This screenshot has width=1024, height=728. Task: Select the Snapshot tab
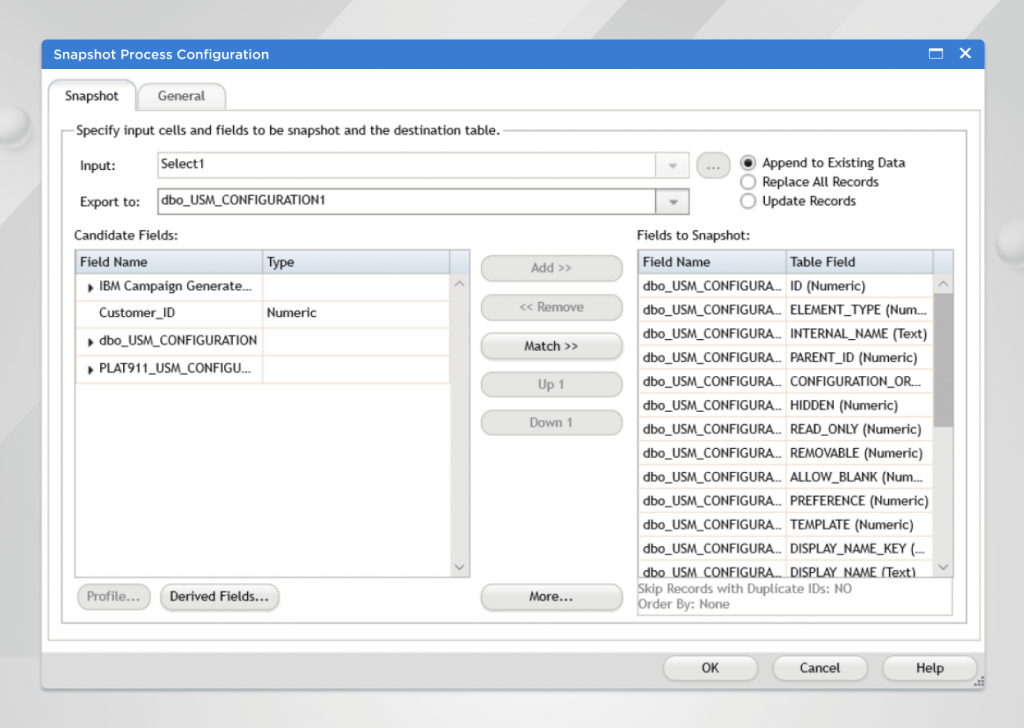click(x=92, y=96)
